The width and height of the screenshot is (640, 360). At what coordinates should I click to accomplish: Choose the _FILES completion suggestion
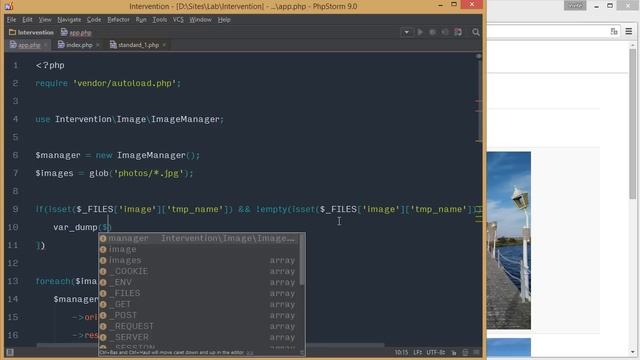click(199, 293)
